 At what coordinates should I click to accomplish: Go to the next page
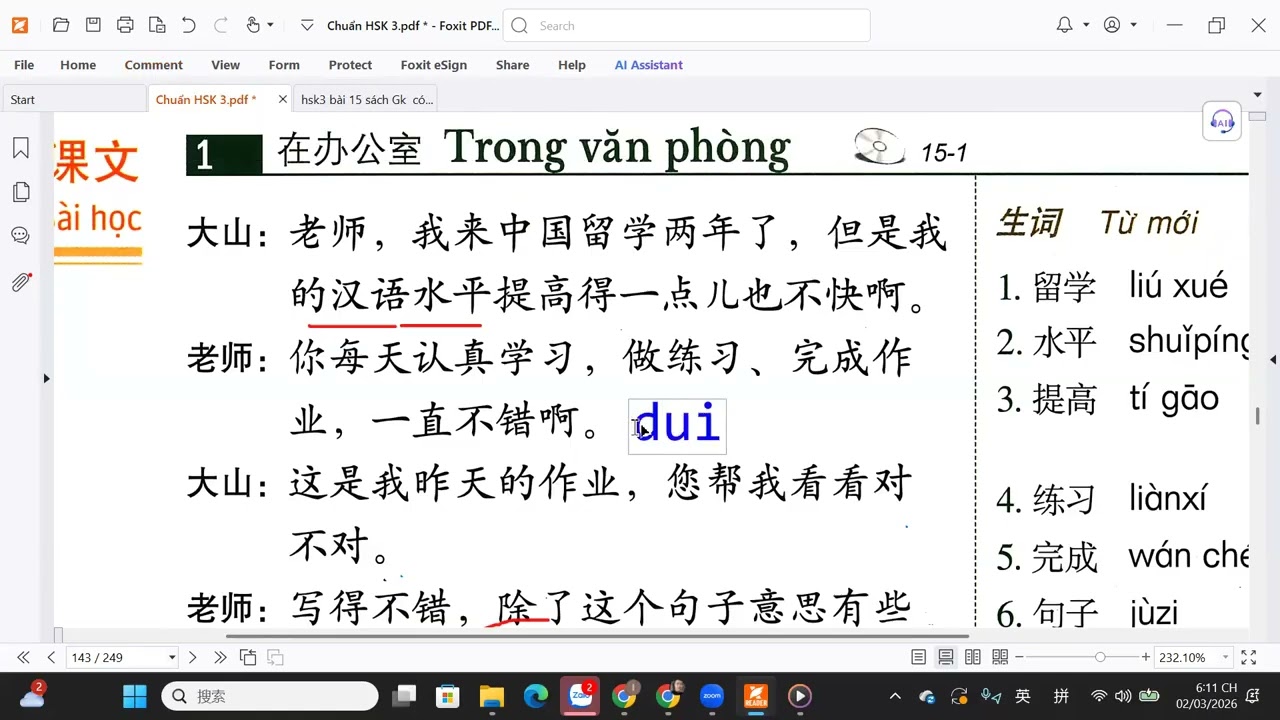[x=193, y=657]
